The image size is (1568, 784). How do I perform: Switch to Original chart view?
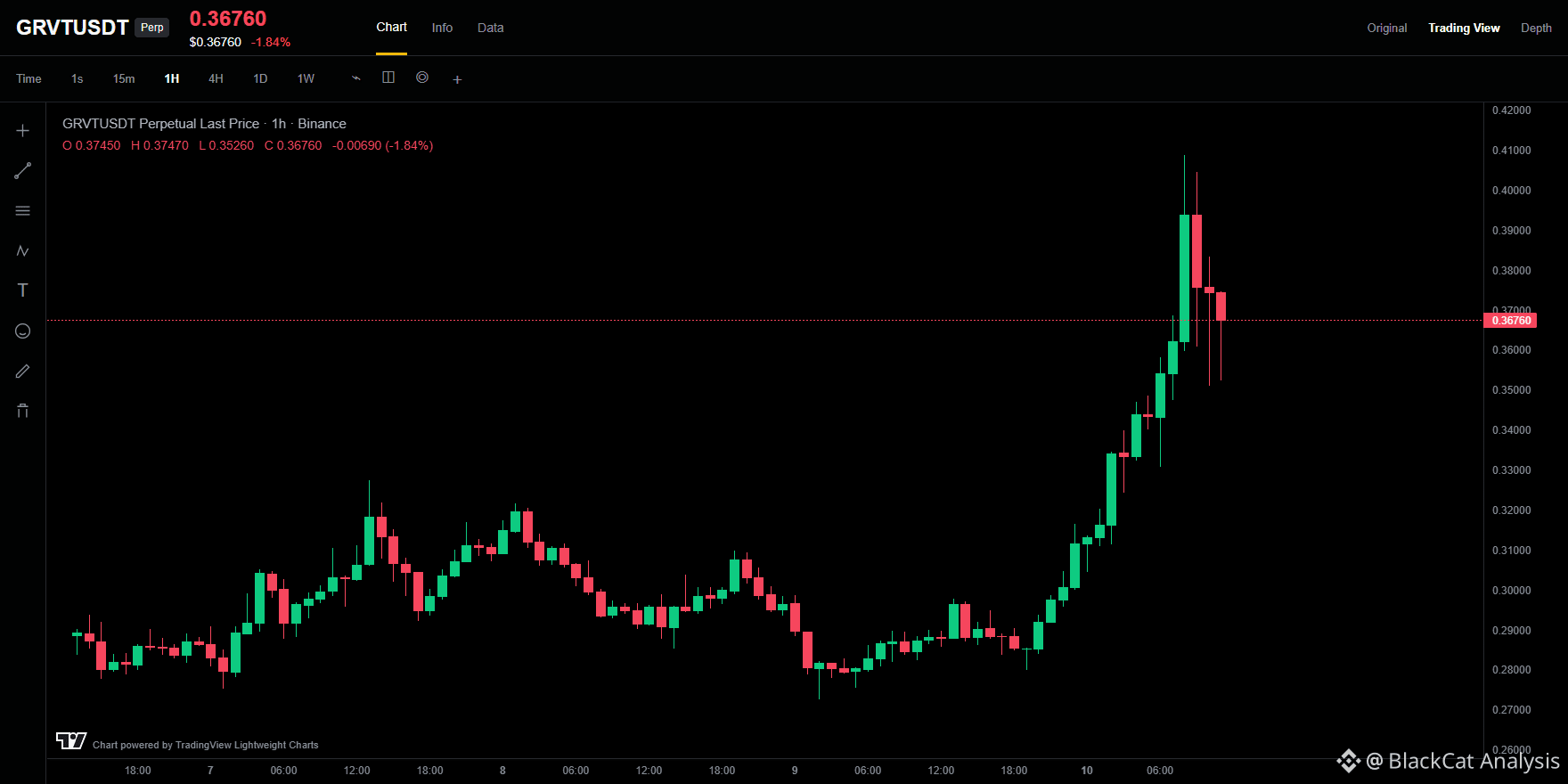tap(1387, 28)
